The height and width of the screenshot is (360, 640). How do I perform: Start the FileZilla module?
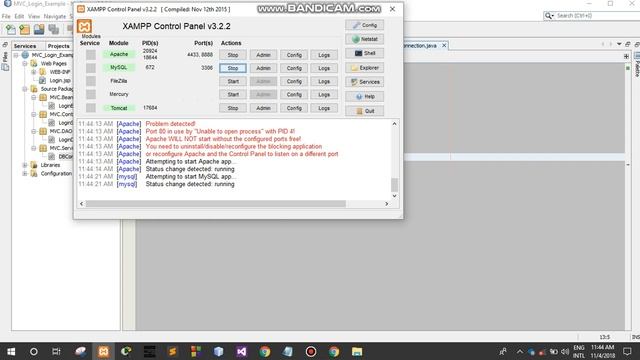(x=233, y=81)
